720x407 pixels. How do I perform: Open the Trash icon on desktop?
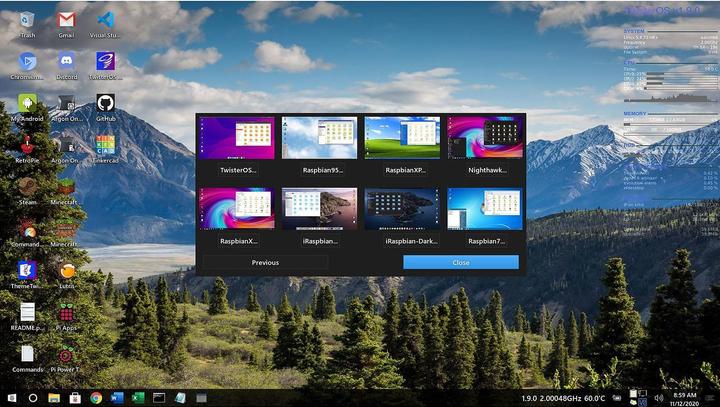tap(27, 21)
